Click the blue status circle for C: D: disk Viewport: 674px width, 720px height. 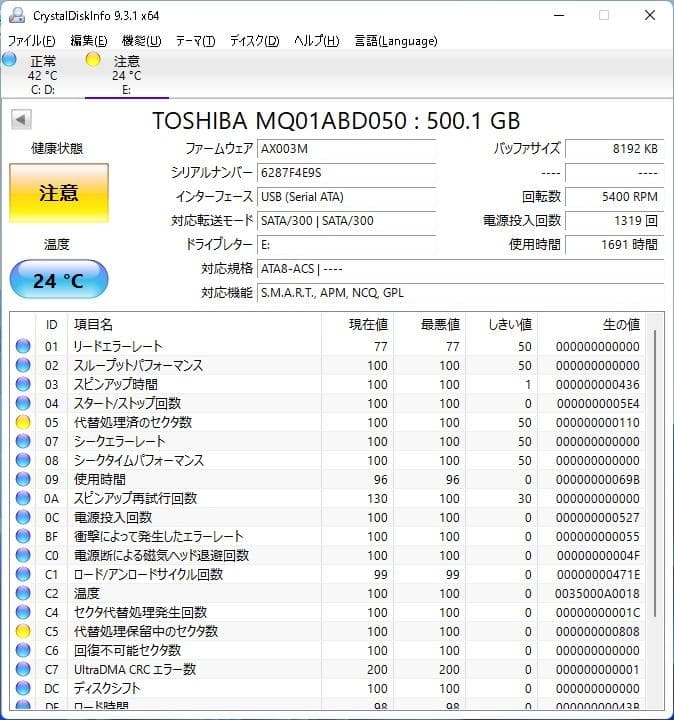(9, 60)
